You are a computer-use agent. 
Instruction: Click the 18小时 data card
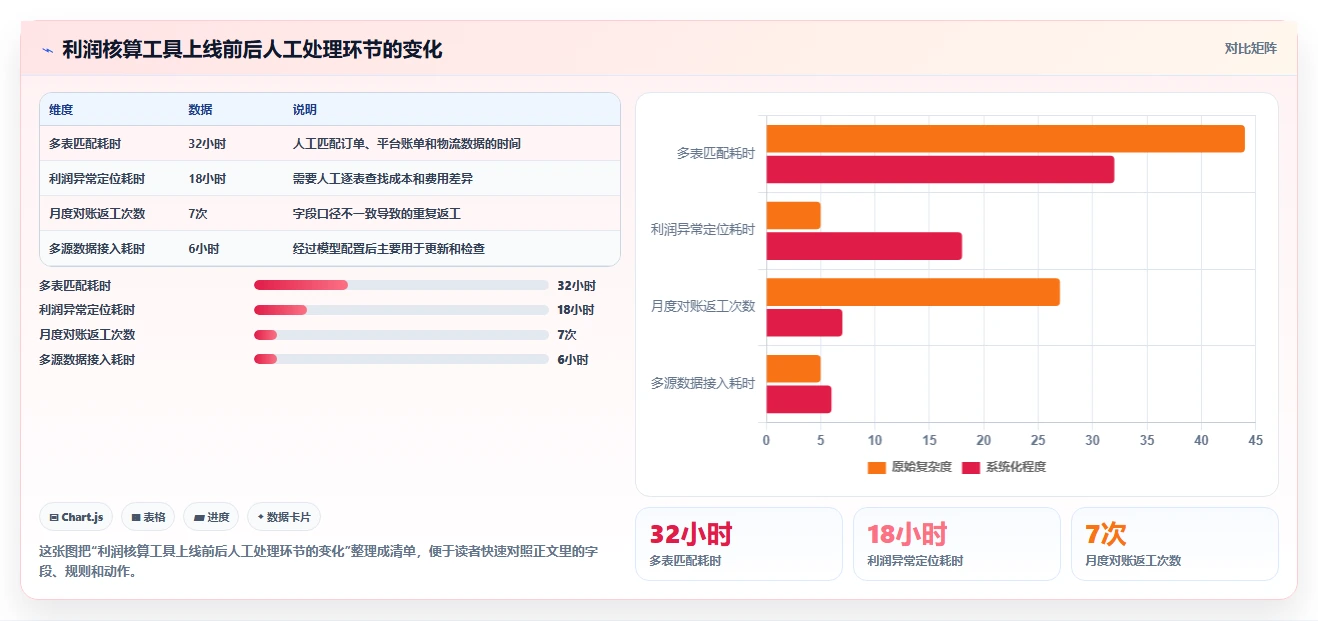957,544
